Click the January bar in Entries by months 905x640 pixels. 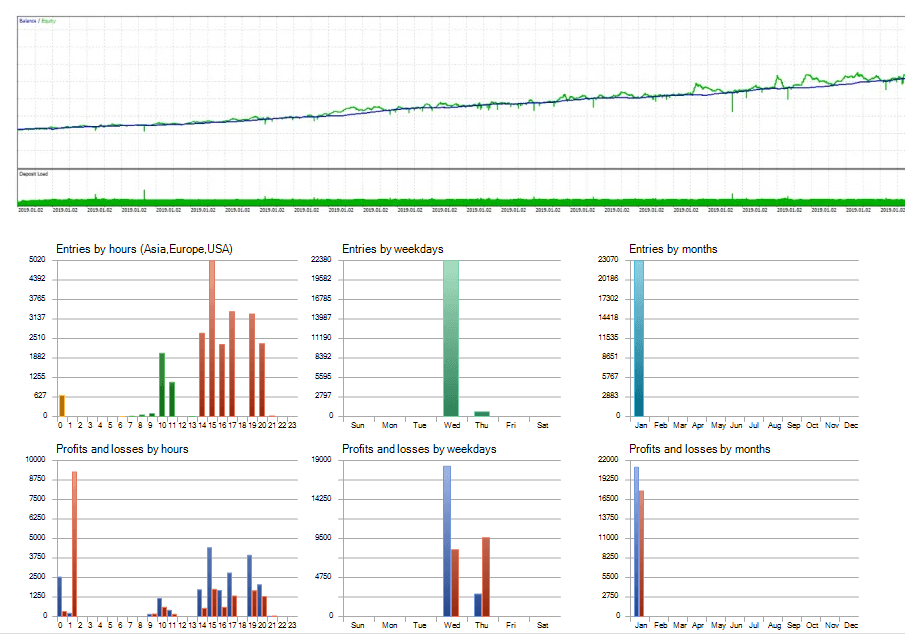(639, 340)
